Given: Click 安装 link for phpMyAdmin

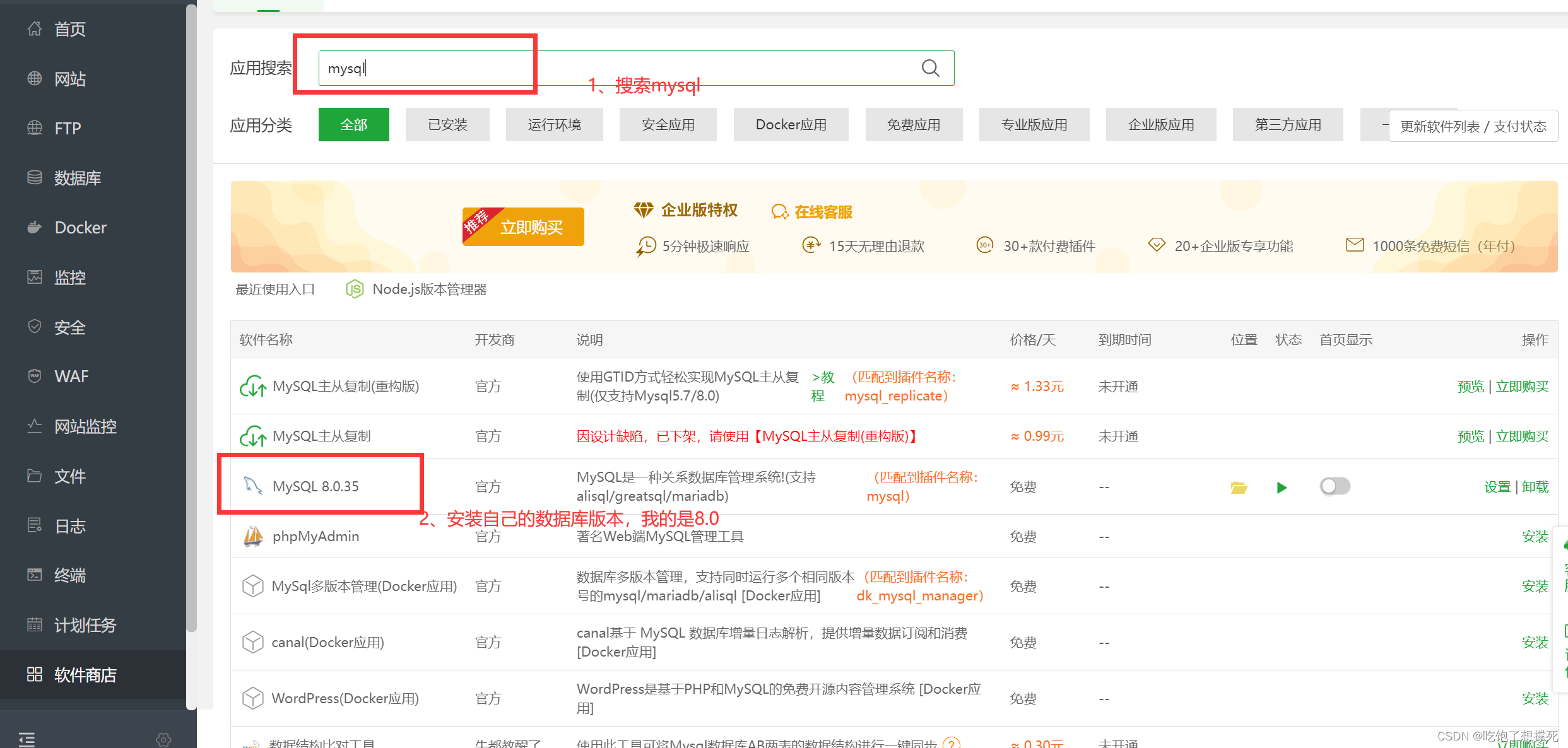Looking at the screenshot, I should pos(1535,537).
